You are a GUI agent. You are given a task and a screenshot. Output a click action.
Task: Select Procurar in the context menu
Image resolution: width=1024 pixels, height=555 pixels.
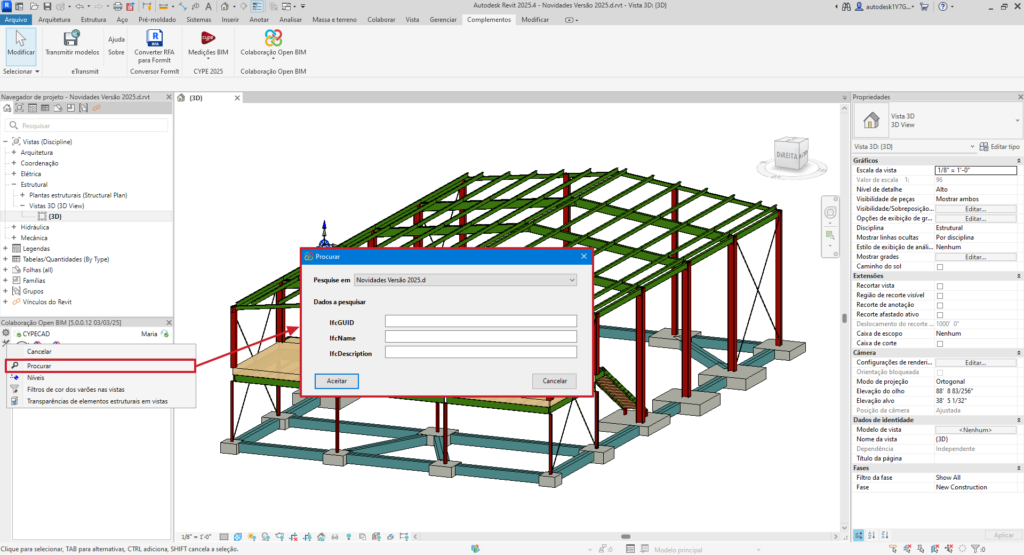click(x=101, y=366)
